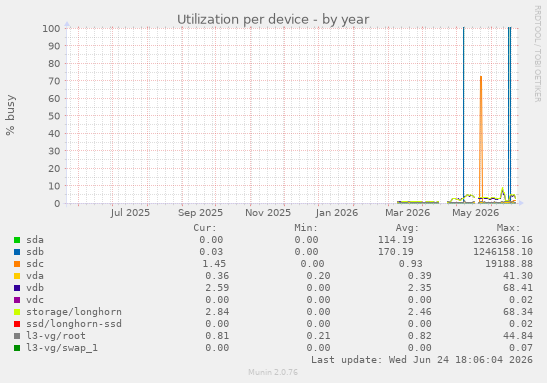Click sdc max value 19188.88

[509, 264]
